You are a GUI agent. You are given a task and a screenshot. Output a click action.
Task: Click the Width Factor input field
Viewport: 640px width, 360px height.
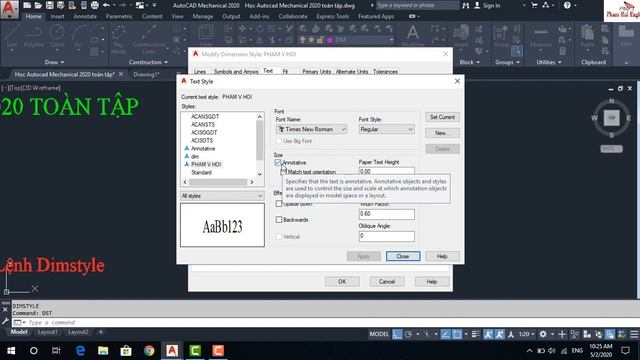coord(387,214)
